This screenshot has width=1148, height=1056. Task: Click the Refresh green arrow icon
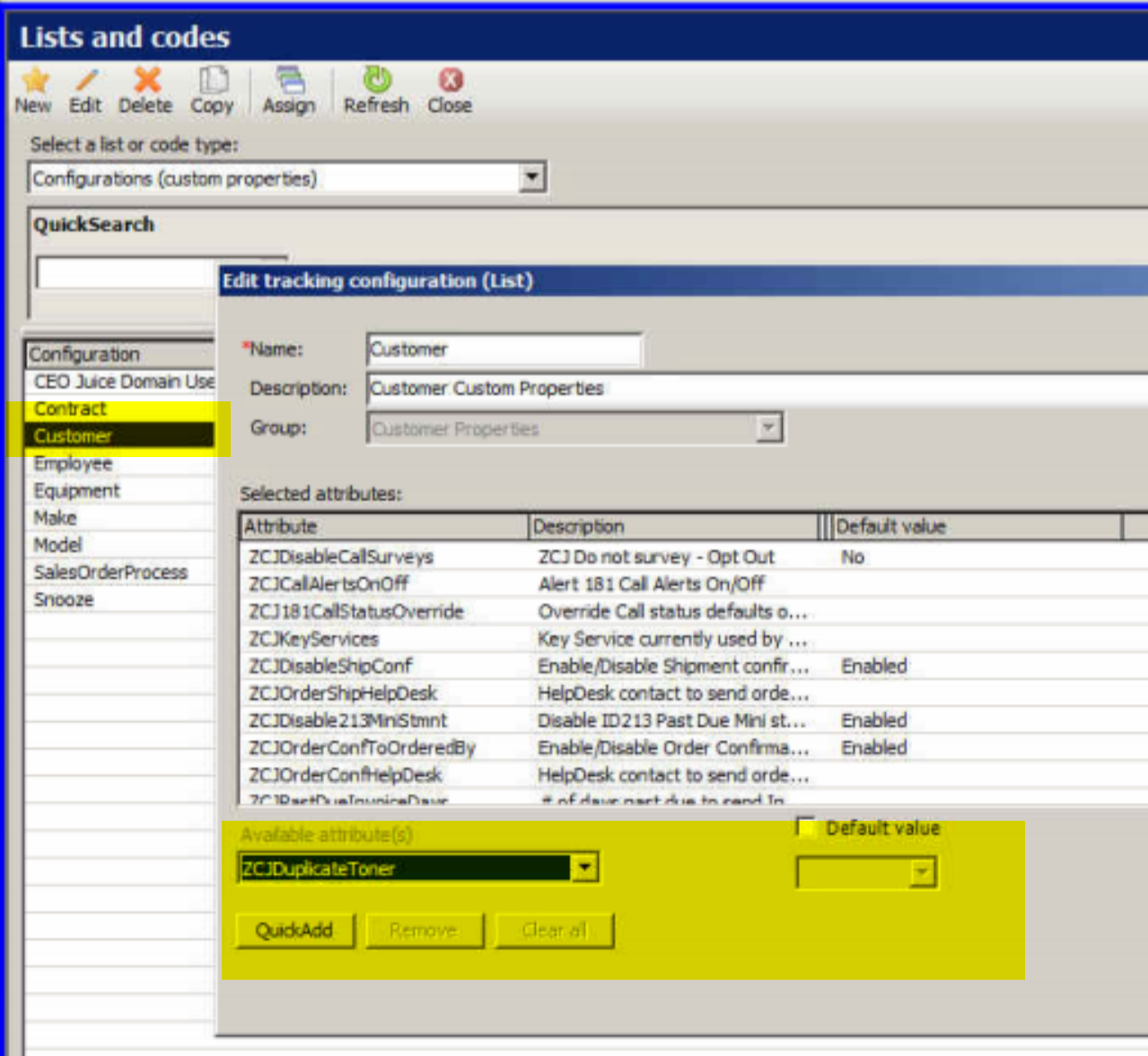[x=377, y=80]
